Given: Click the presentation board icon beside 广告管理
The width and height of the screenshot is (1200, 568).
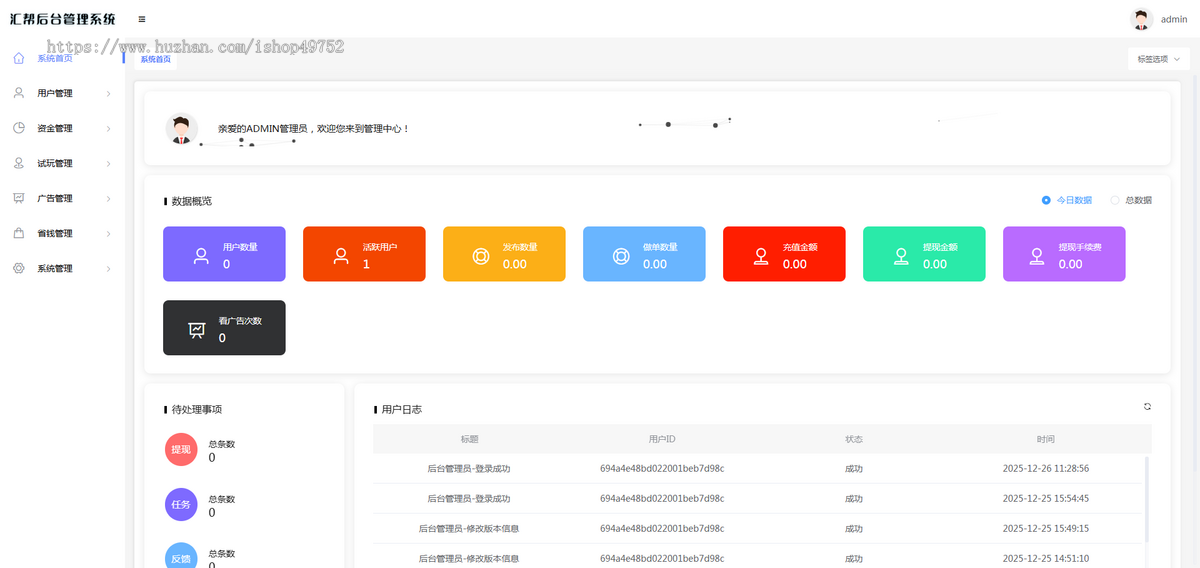Looking at the screenshot, I should 18,198.
